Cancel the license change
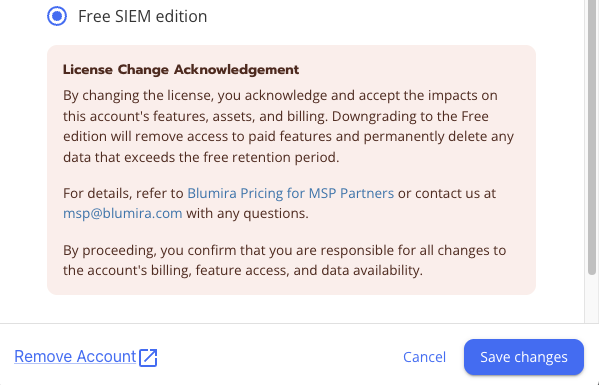Screen dimensions: 599x385 [424, 357]
